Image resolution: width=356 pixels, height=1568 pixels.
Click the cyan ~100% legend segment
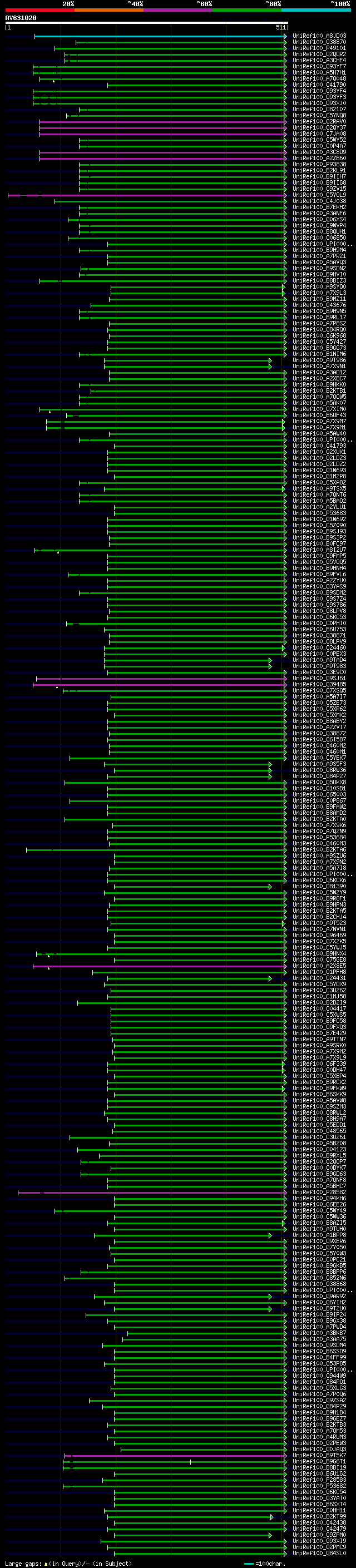coord(316,10)
